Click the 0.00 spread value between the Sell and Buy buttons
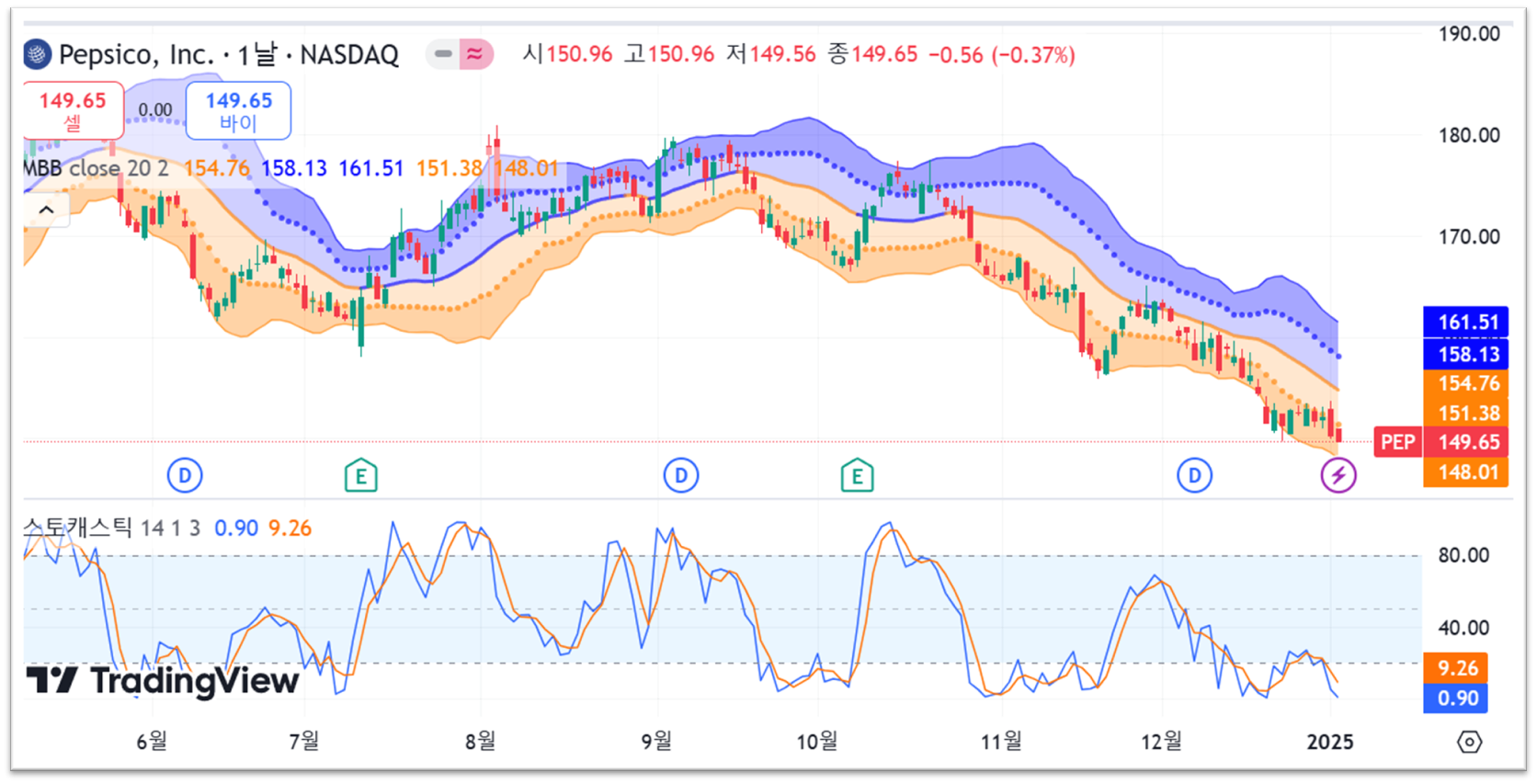The height and width of the screenshot is (784, 1537). coord(155,110)
